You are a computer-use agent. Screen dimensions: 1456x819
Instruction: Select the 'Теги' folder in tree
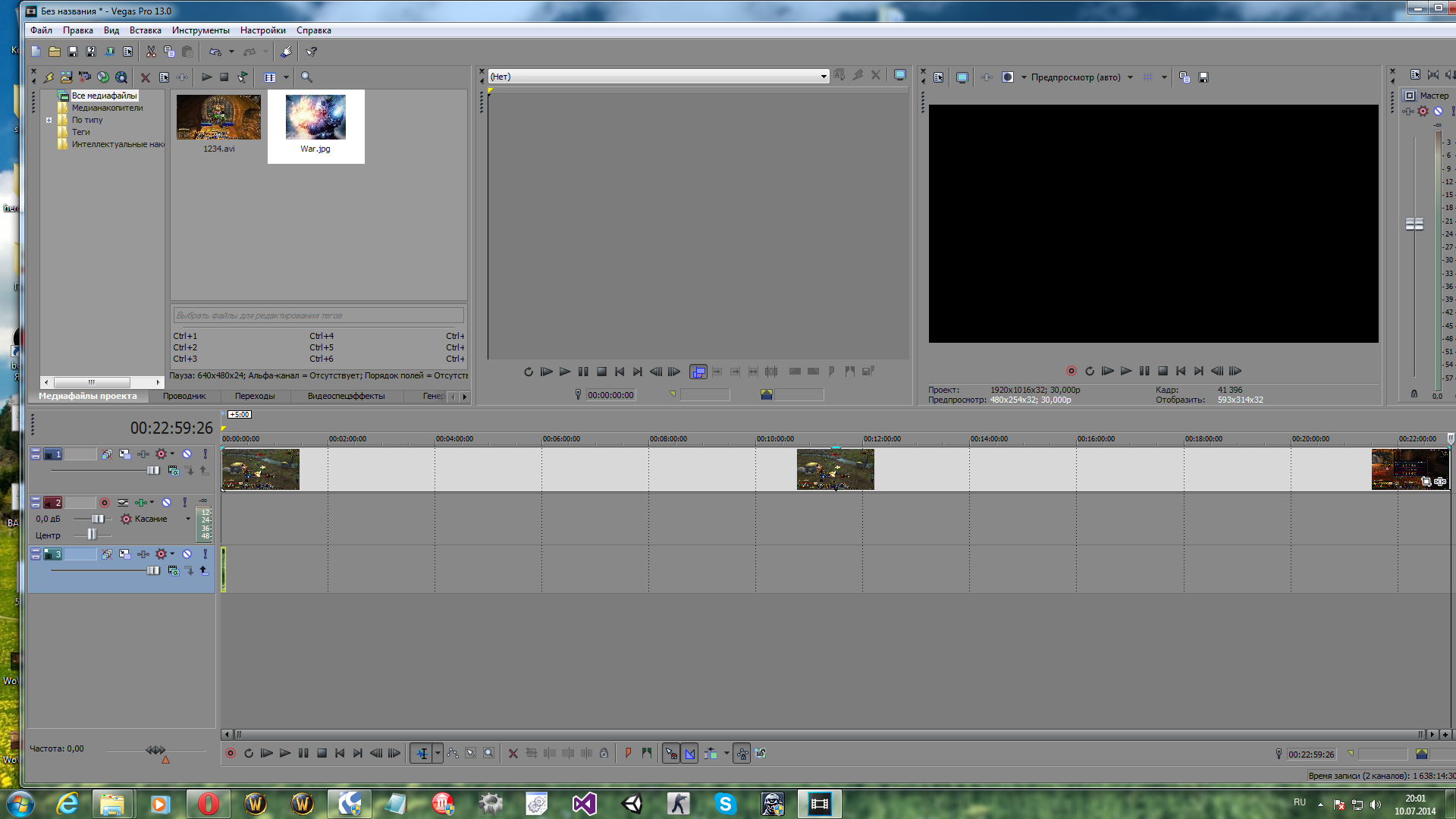(x=80, y=132)
